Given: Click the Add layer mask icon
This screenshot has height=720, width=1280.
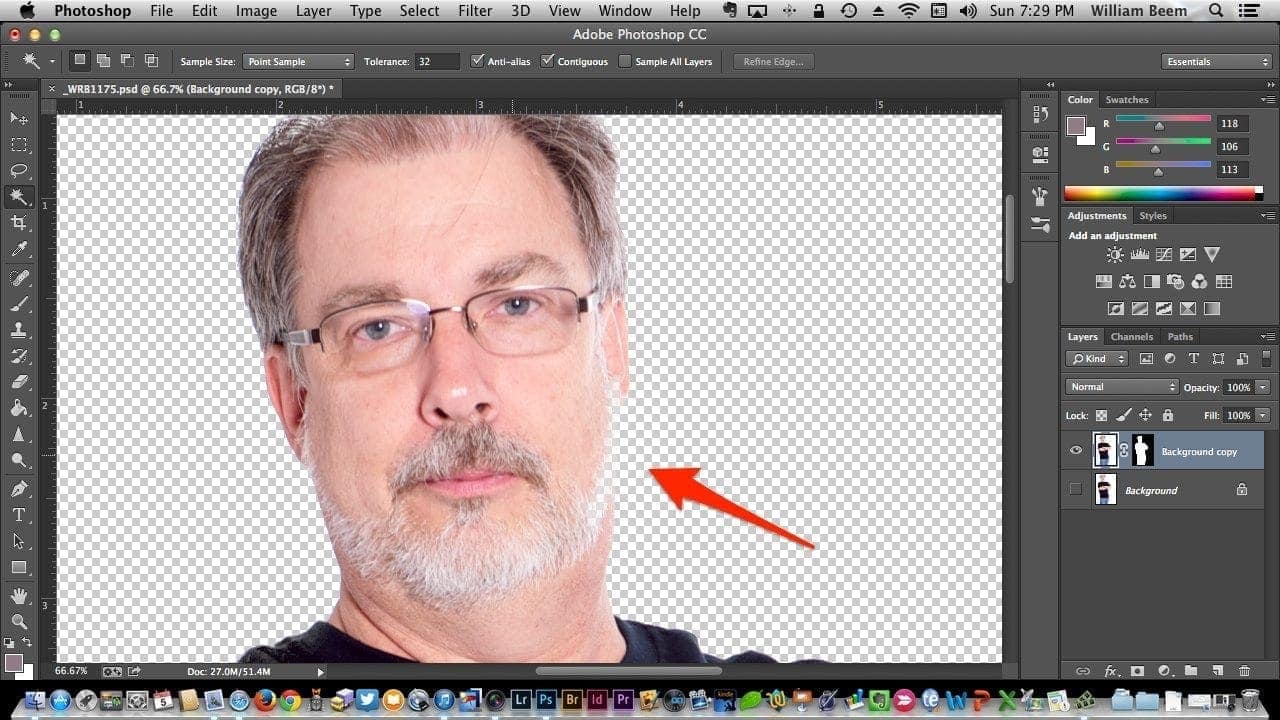Looking at the screenshot, I should click(x=1137, y=671).
